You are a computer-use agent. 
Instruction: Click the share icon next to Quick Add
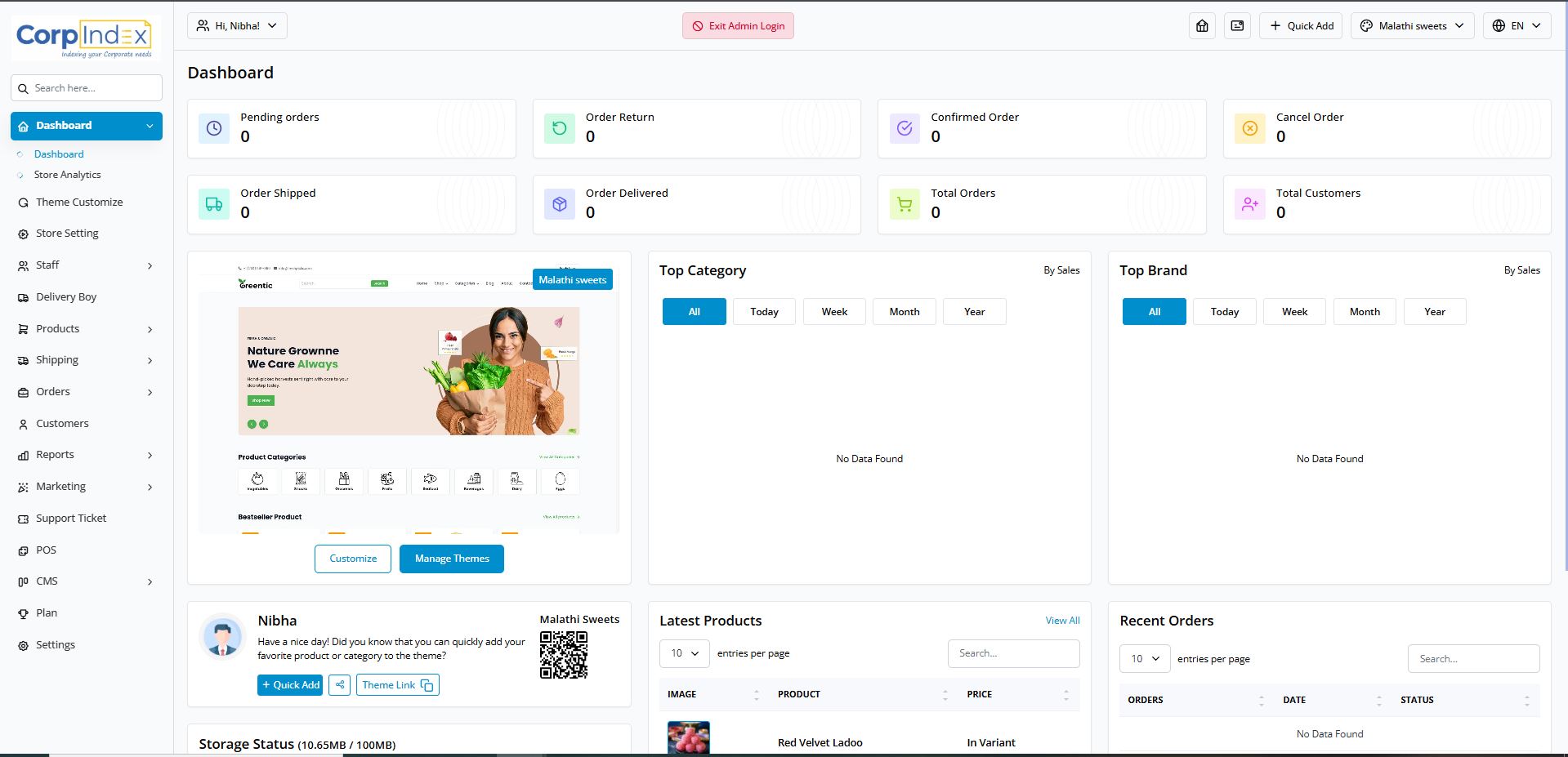pos(339,684)
